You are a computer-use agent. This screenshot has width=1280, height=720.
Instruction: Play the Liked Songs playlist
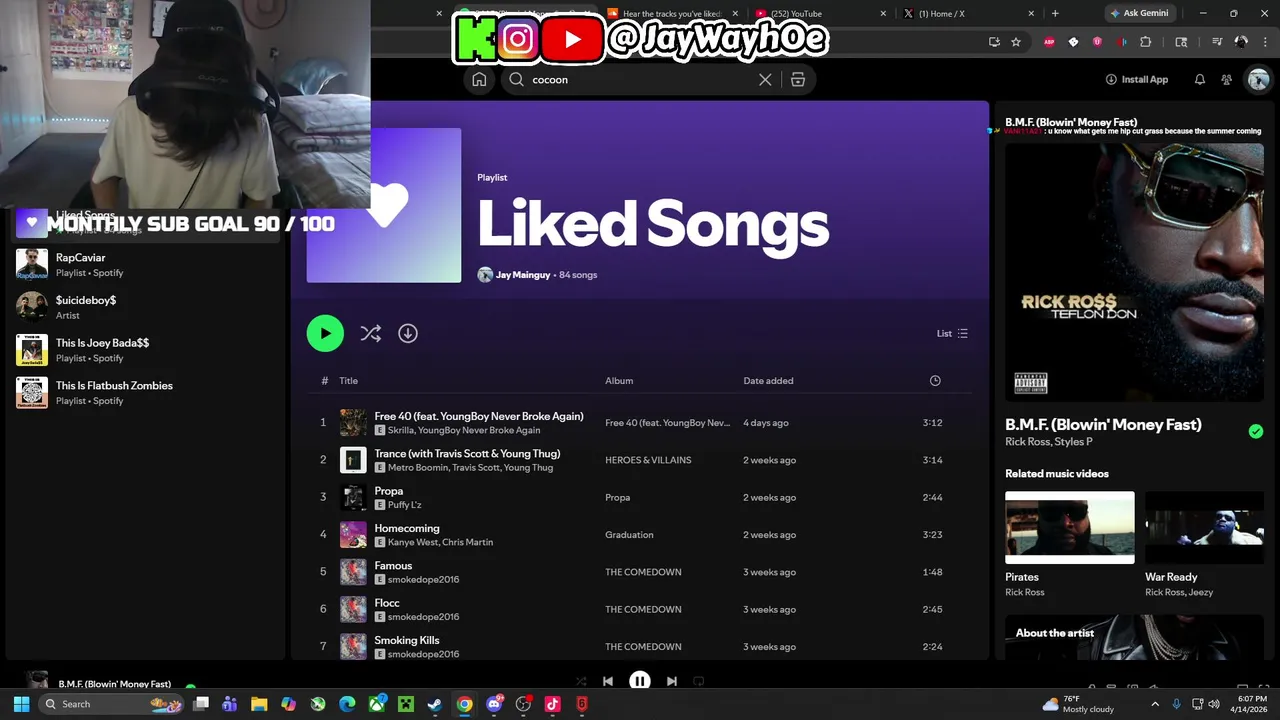(325, 333)
